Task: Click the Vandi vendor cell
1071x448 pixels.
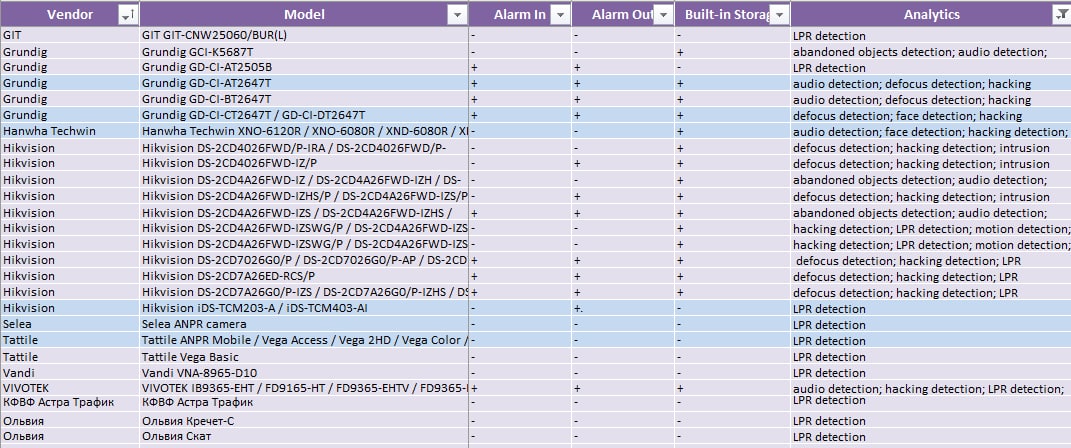Action: tap(70, 373)
